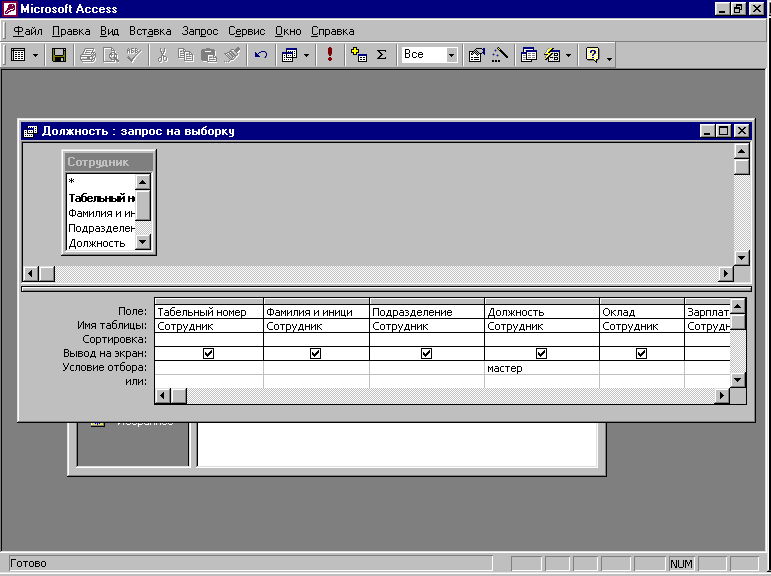Select 'Табельный н' field in Сотрудник list
This screenshot has width=771, height=576.
pos(101,198)
